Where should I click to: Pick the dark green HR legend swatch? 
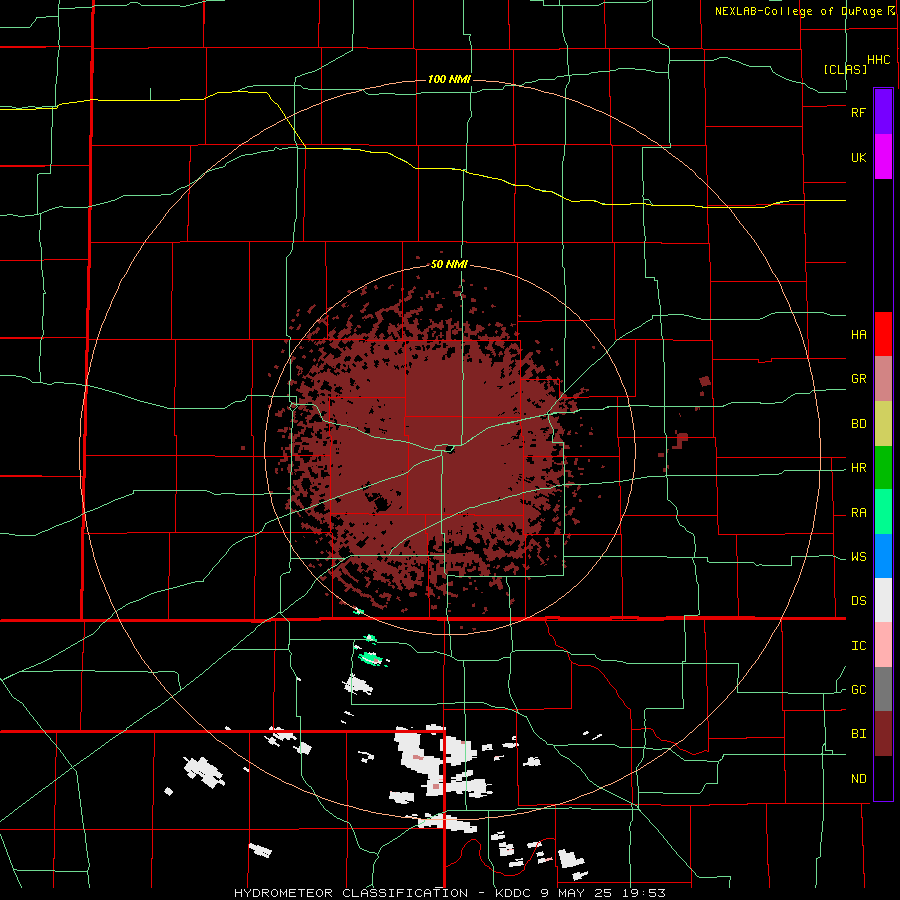coord(883,468)
